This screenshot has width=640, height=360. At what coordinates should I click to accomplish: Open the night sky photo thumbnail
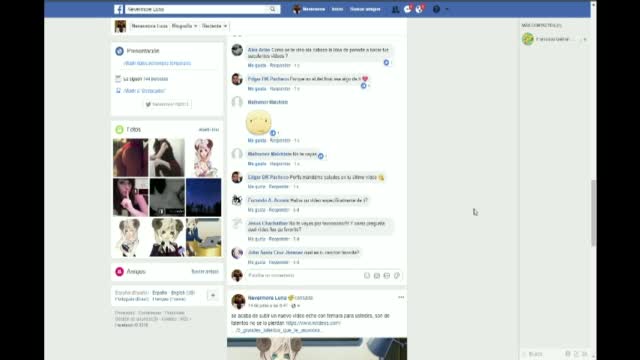[203, 197]
